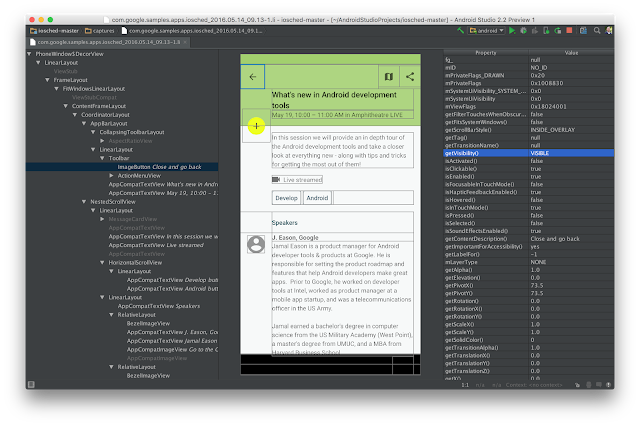Click value Close and go back

pyautogui.click(x=555, y=239)
